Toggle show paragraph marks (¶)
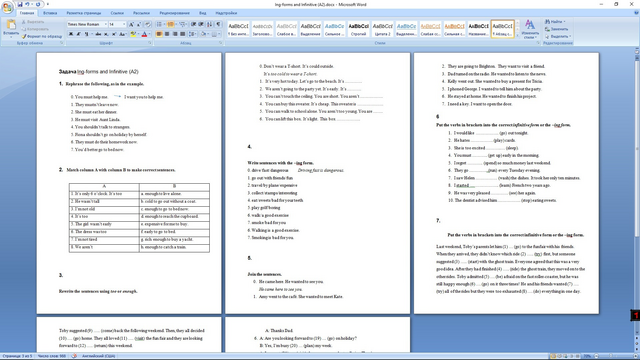The image size is (640, 360). point(218,24)
